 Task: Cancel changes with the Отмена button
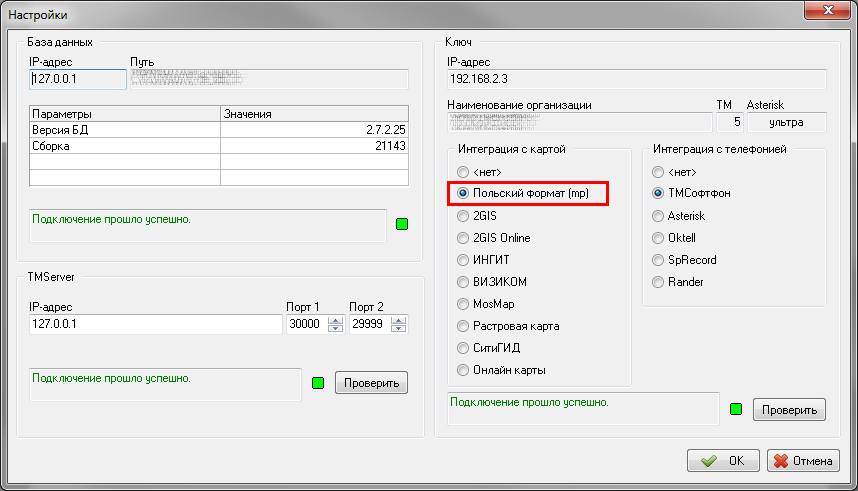click(x=803, y=461)
